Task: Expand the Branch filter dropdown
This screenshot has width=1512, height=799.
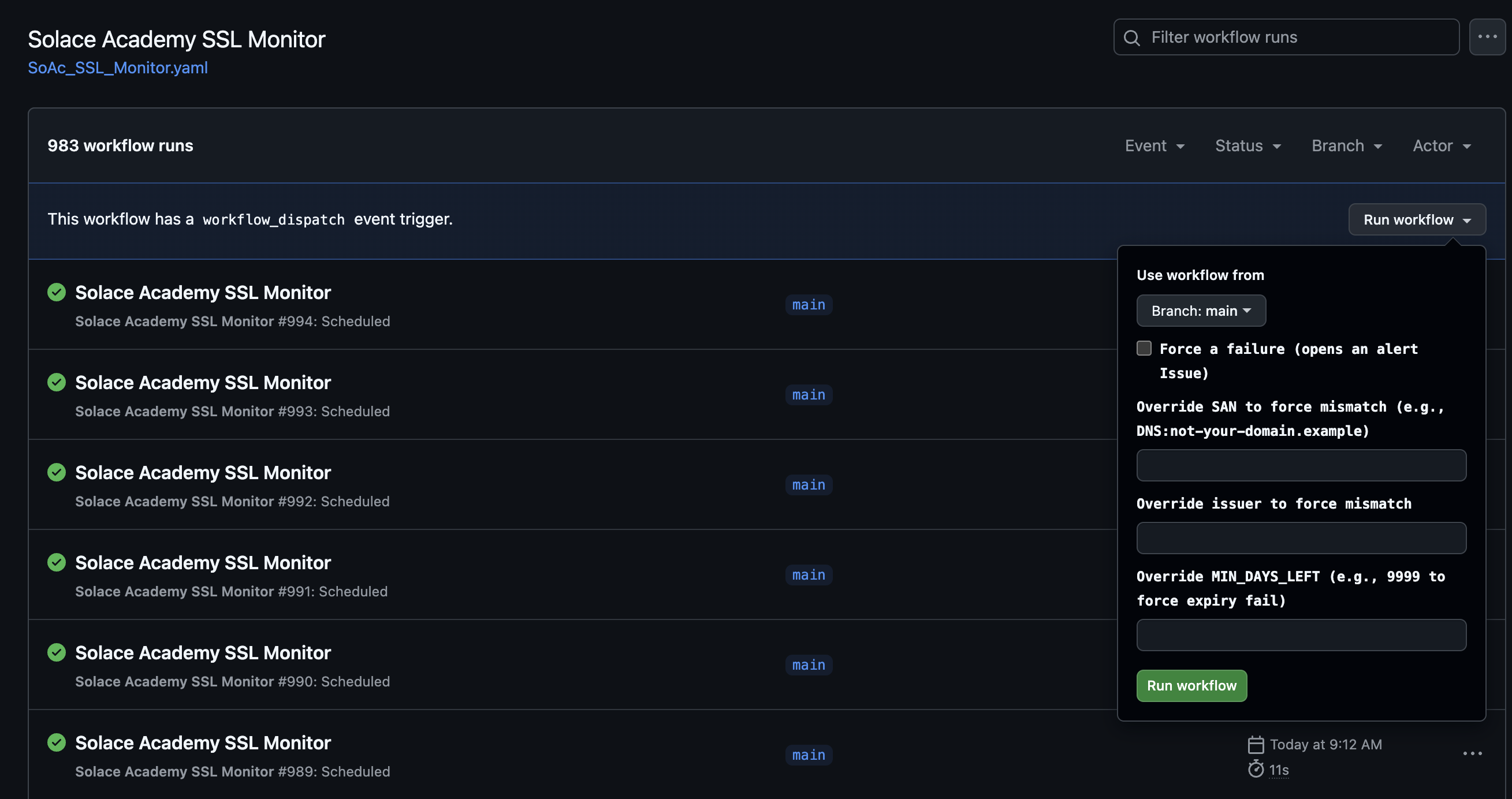Action: (1346, 145)
